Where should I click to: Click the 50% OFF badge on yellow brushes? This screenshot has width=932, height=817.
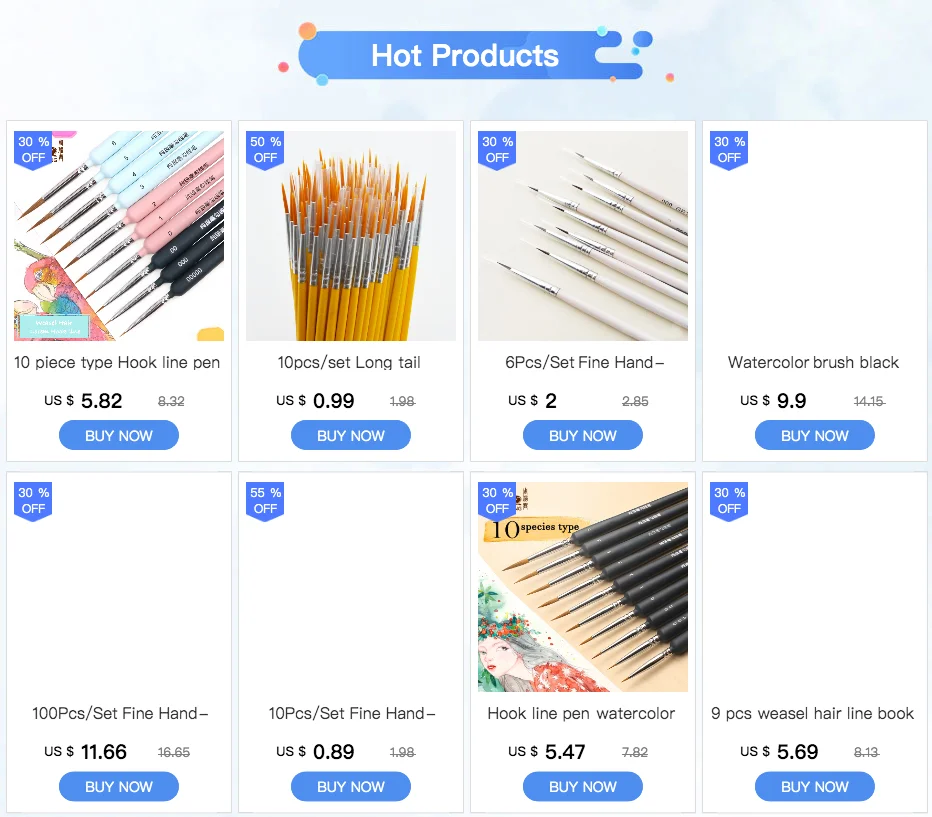pyautogui.click(x=265, y=150)
